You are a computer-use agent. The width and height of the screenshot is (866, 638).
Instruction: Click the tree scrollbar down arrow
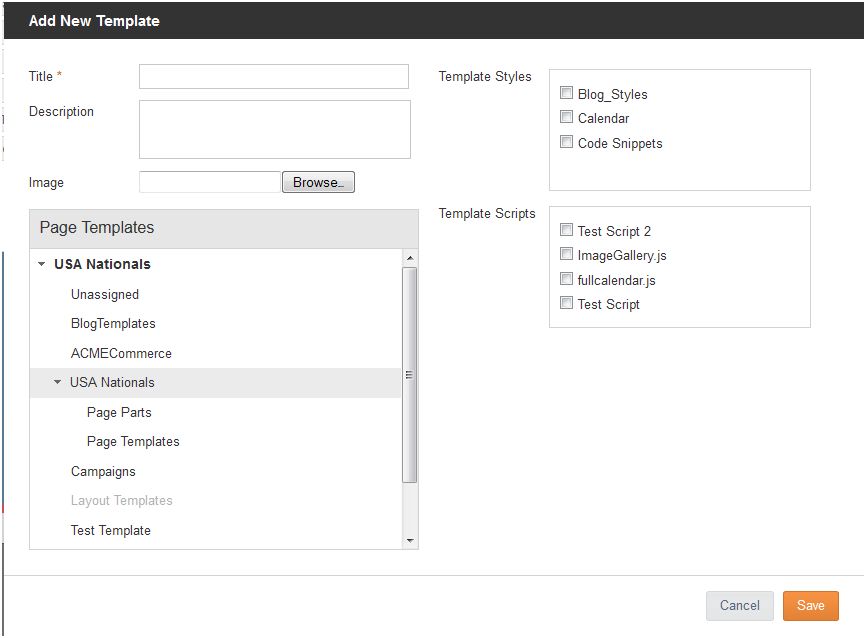click(x=410, y=541)
